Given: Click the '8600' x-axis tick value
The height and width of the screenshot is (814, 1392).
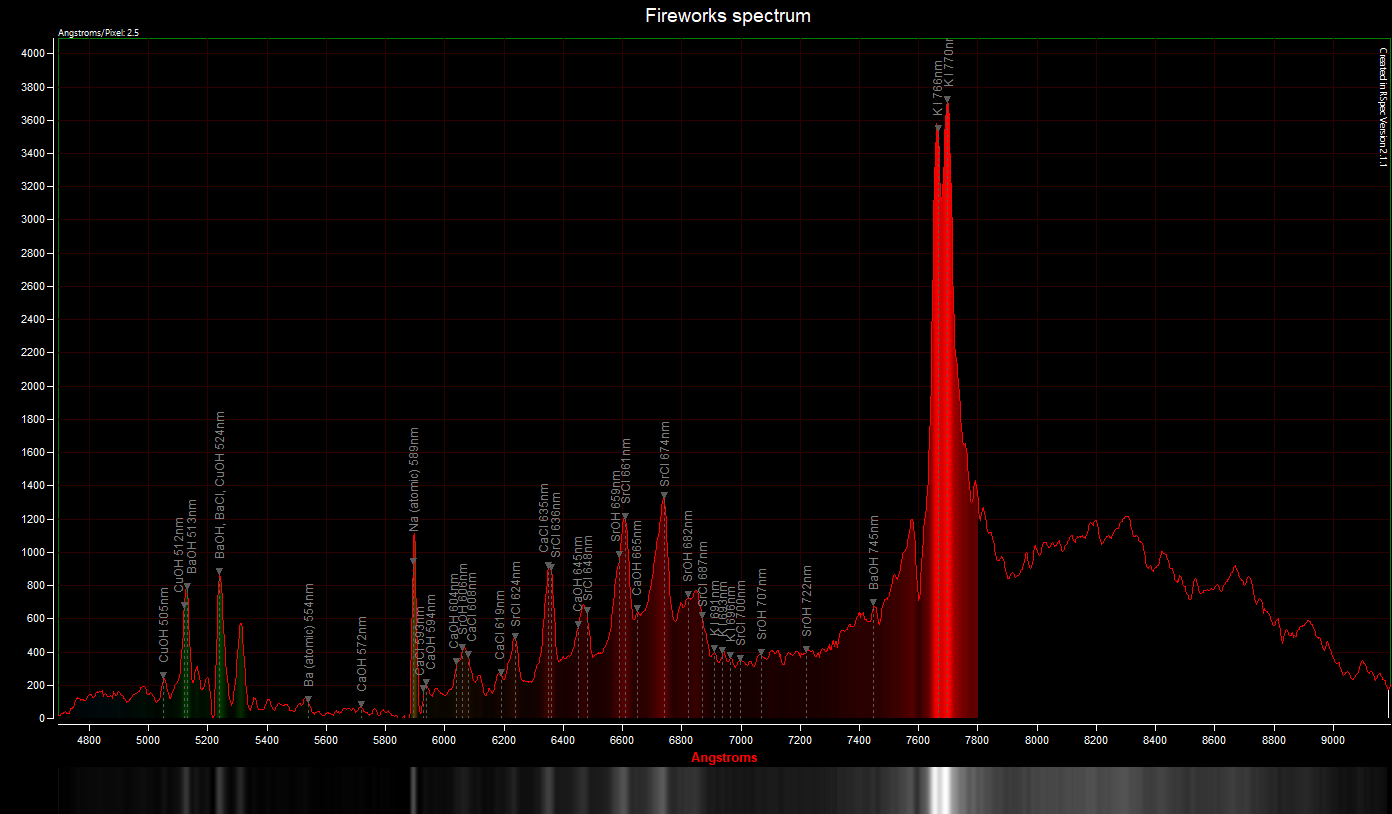Looking at the screenshot, I should tap(1214, 740).
